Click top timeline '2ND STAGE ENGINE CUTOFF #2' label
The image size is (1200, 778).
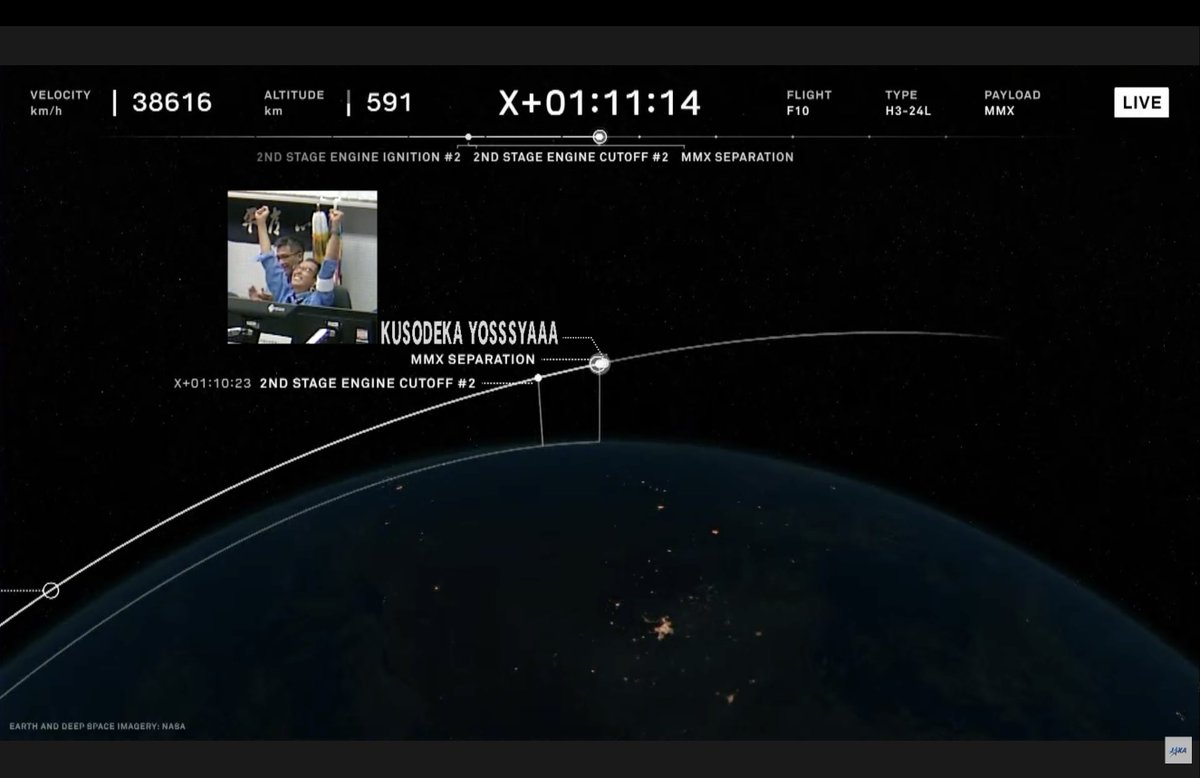571,157
